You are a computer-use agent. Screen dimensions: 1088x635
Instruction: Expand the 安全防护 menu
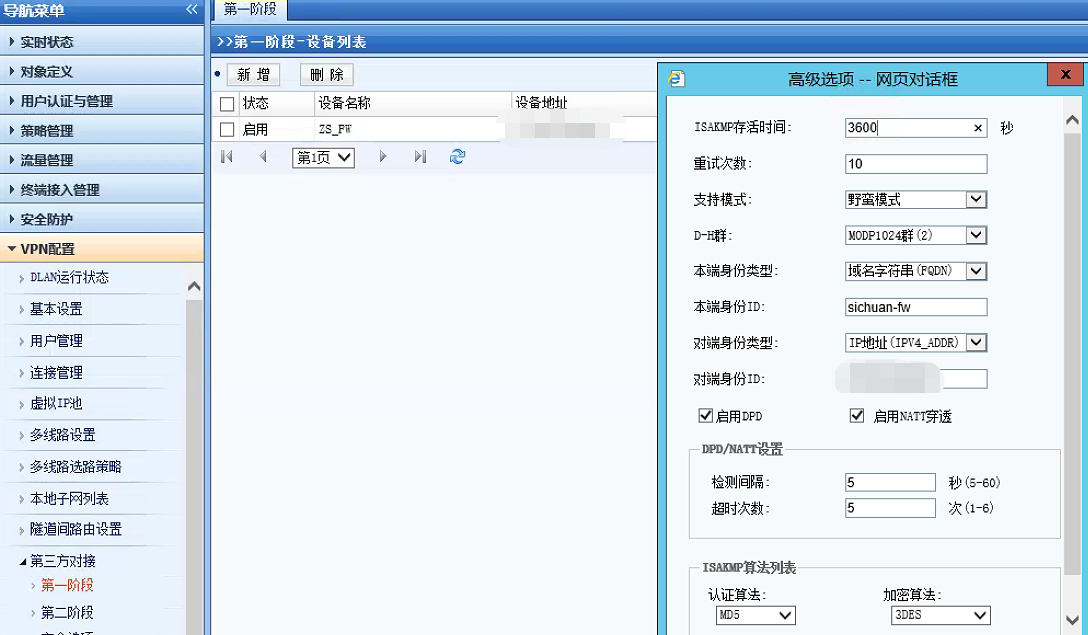102,219
